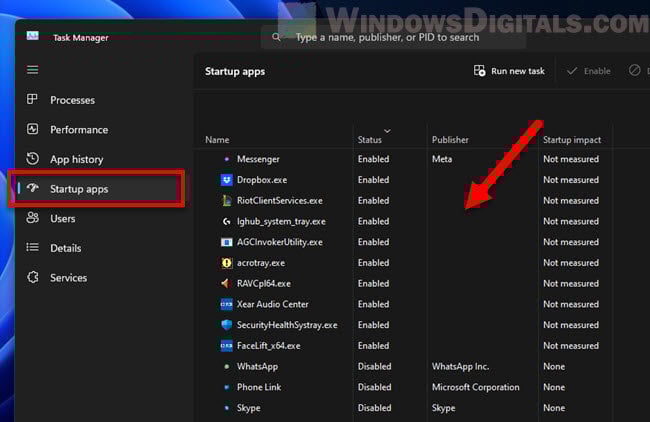Select the WhatsApp entry name

(257, 366)
